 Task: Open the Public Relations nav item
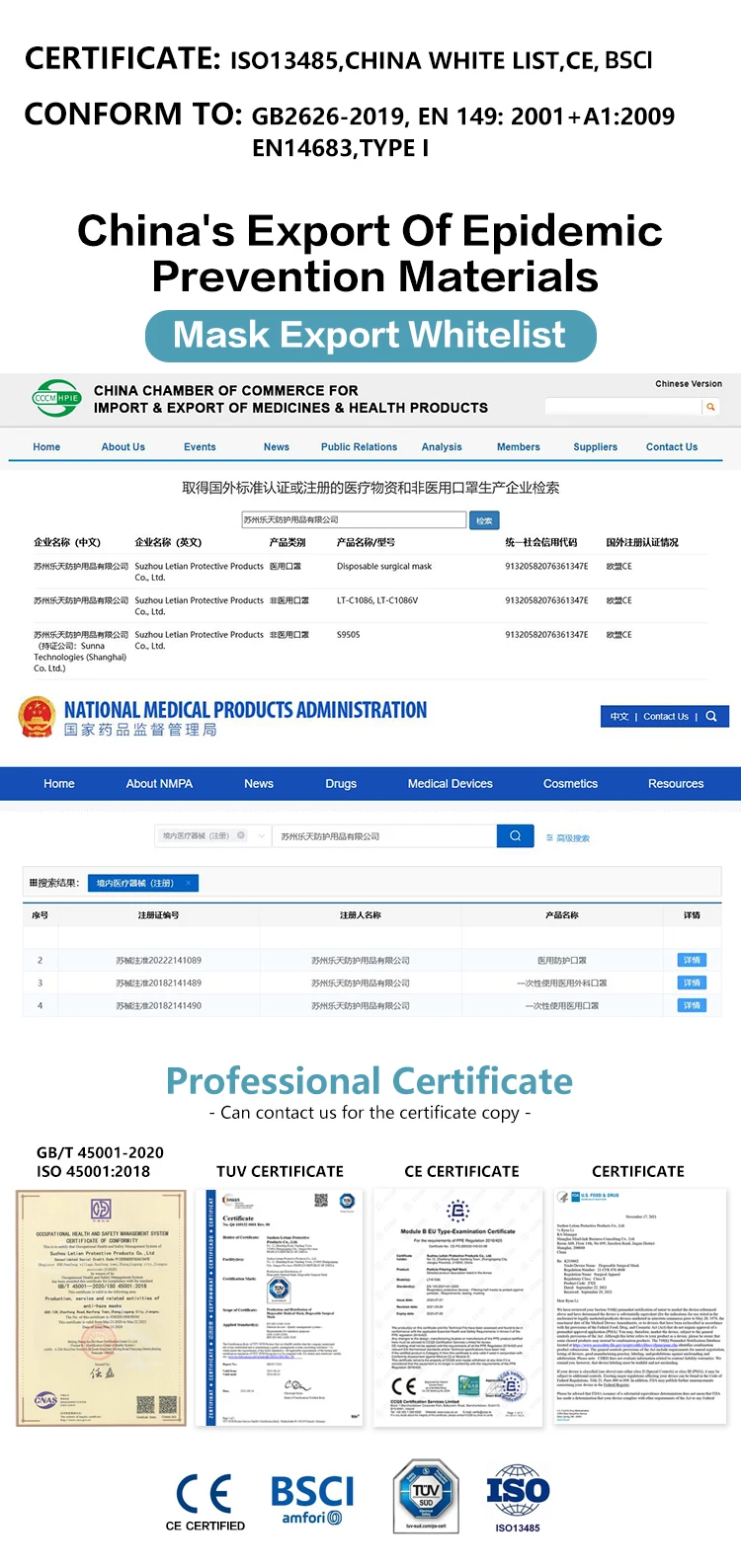(359, 447)
